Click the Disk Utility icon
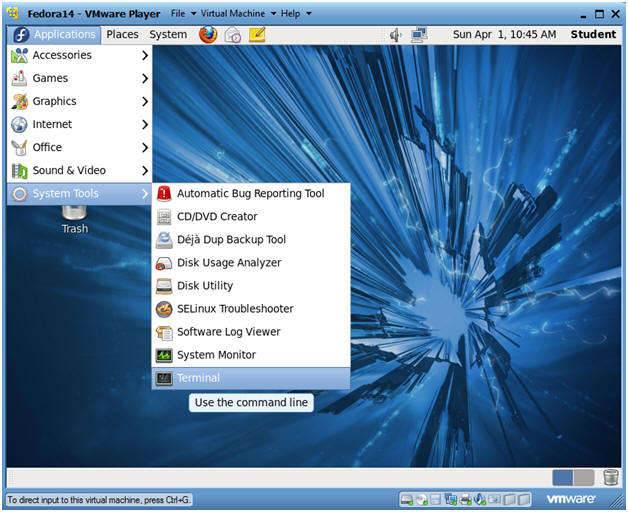Image resolution: width=628 pixels, height=512 pixels. click(164, 286)
